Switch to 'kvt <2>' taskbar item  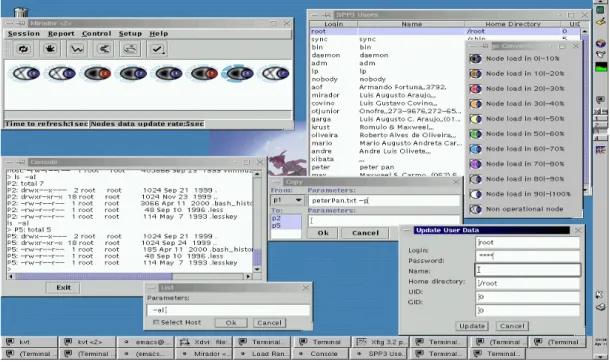tap(87, 342)
